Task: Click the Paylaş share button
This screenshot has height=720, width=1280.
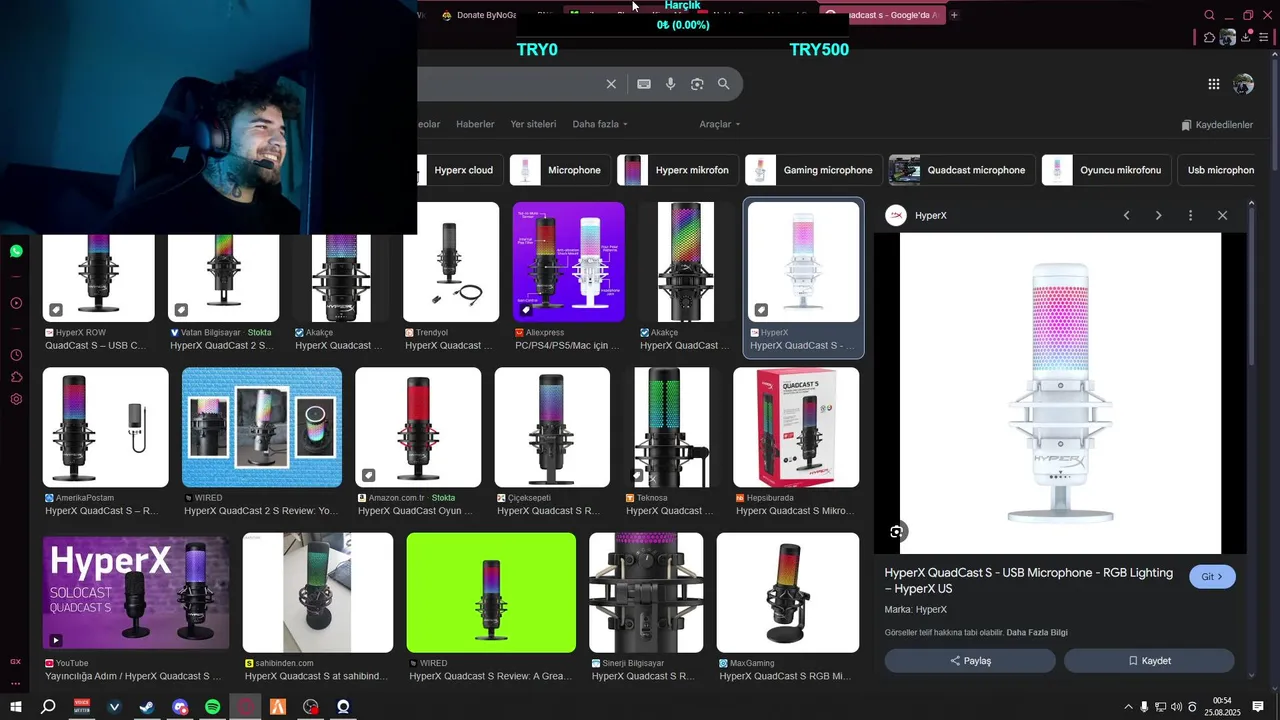Action: coord(970,661)
